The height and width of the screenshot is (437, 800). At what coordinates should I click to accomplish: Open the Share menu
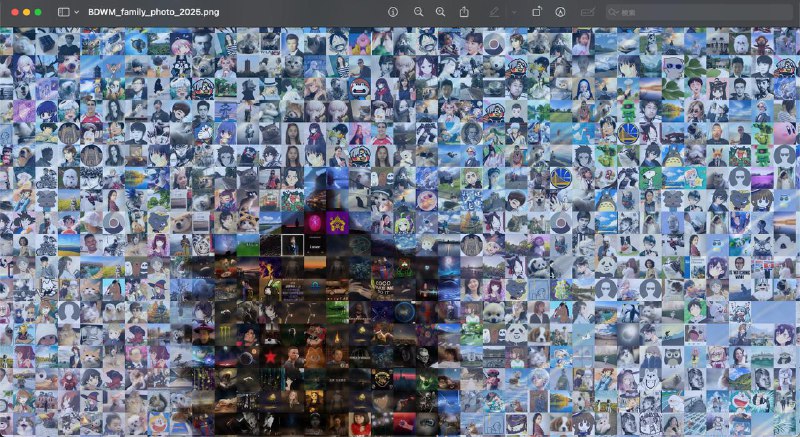[x=464, y=12]
